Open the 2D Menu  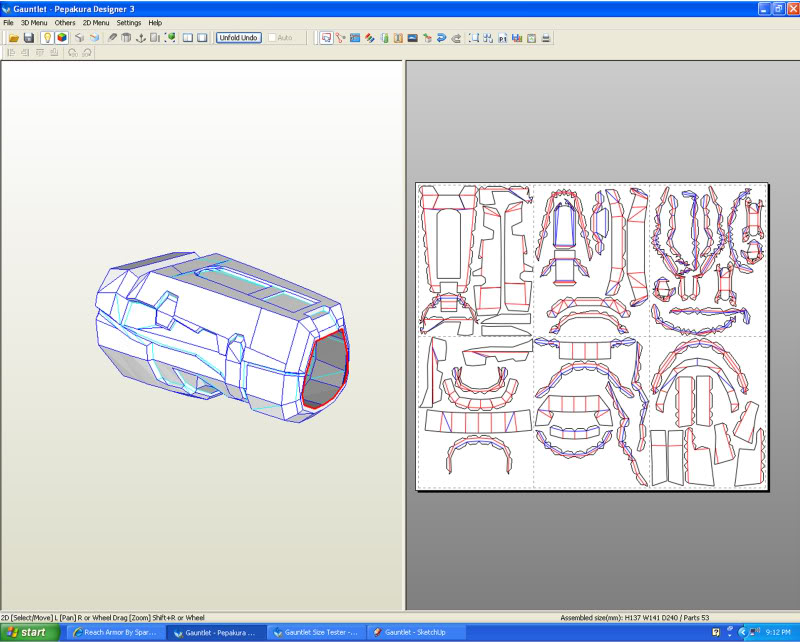pyautogui.click(x=96, y=23)
